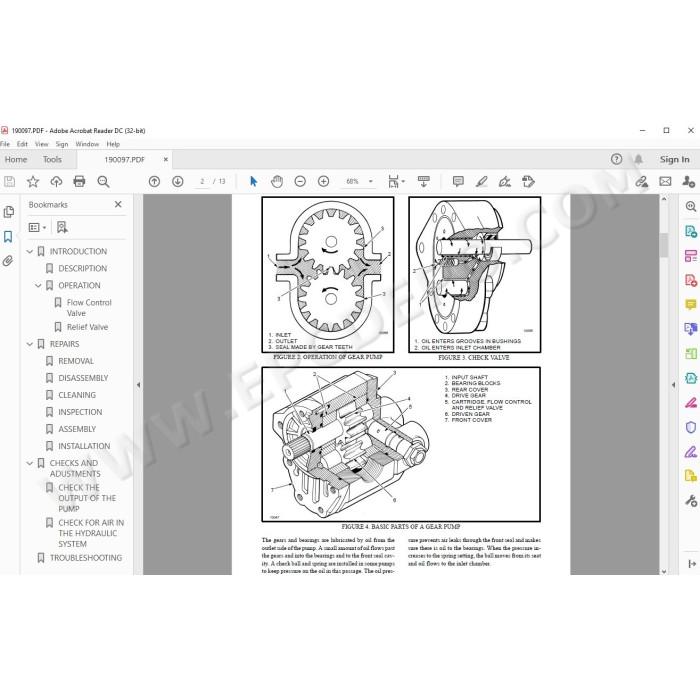
Task: Collapse the REPAIRS bookmark
Action: pos(30,344)
